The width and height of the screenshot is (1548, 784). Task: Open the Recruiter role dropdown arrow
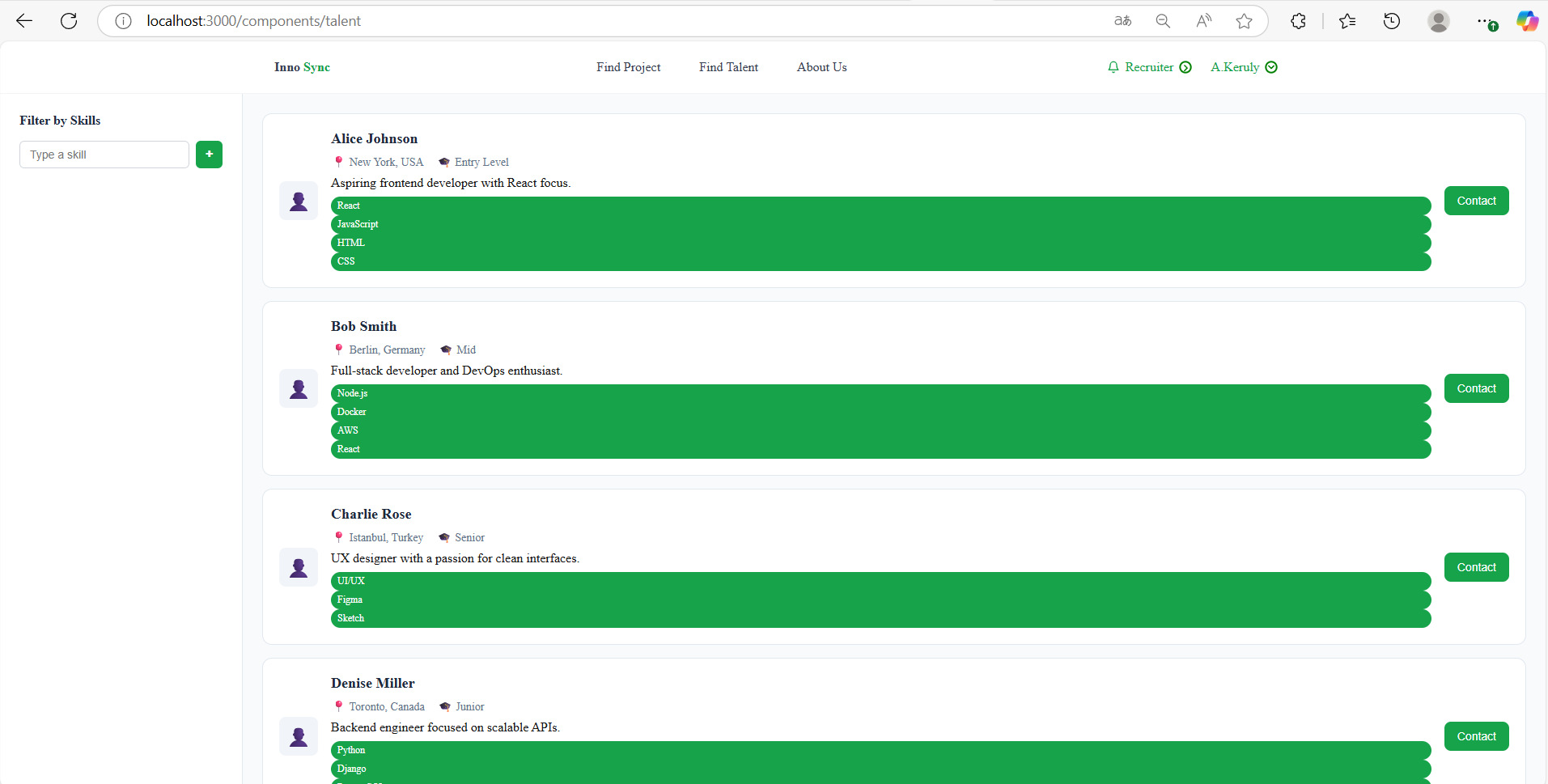(1185, 67)
